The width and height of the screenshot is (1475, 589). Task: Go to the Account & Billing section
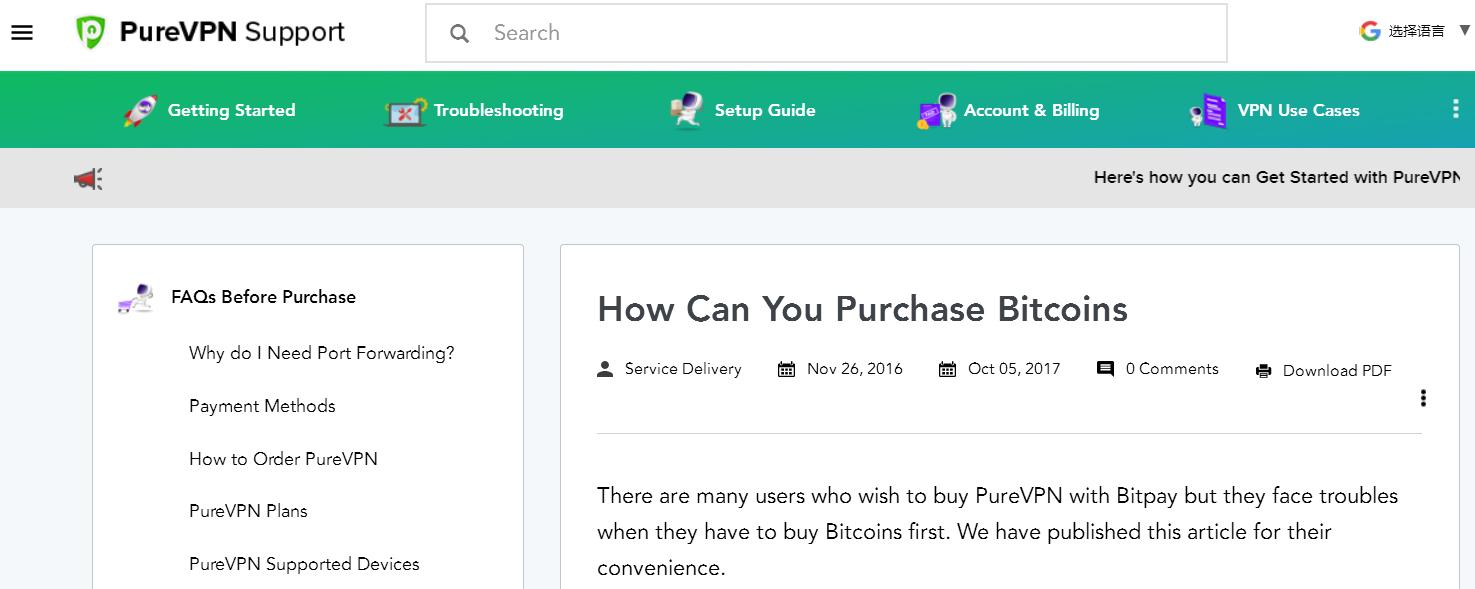click(x=1031, y=111)
